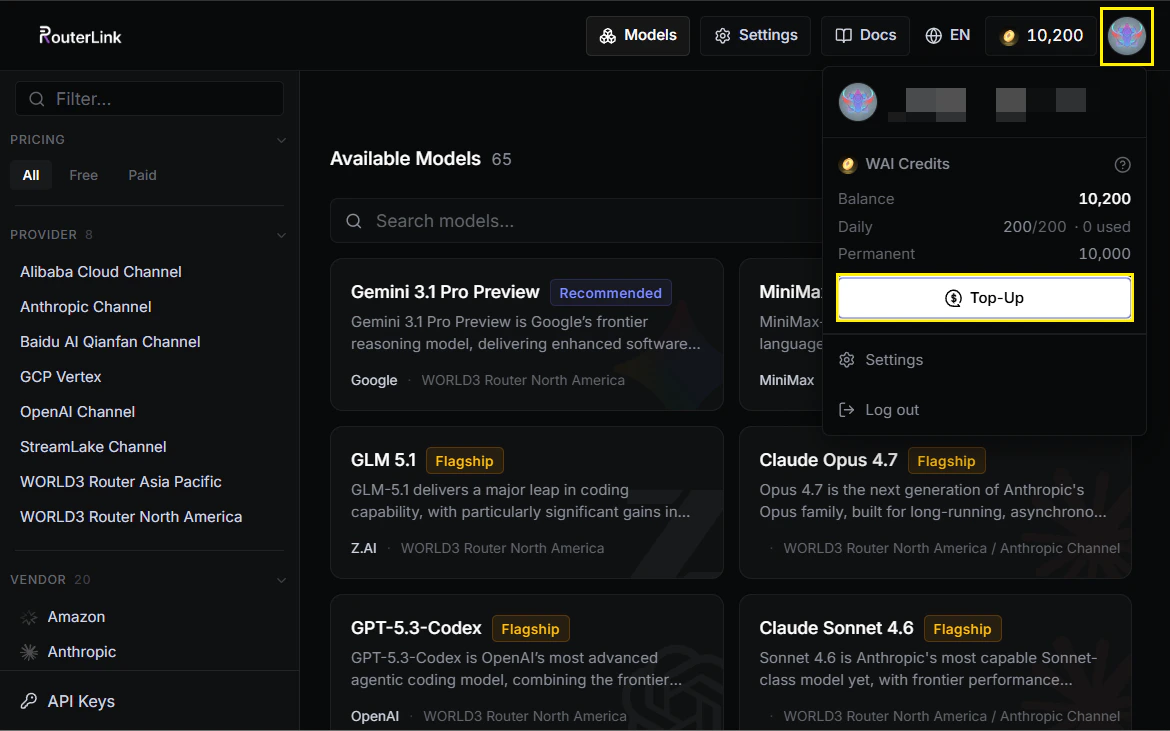Open the Models page
1170x731 pixels.
tap(638, 36)
